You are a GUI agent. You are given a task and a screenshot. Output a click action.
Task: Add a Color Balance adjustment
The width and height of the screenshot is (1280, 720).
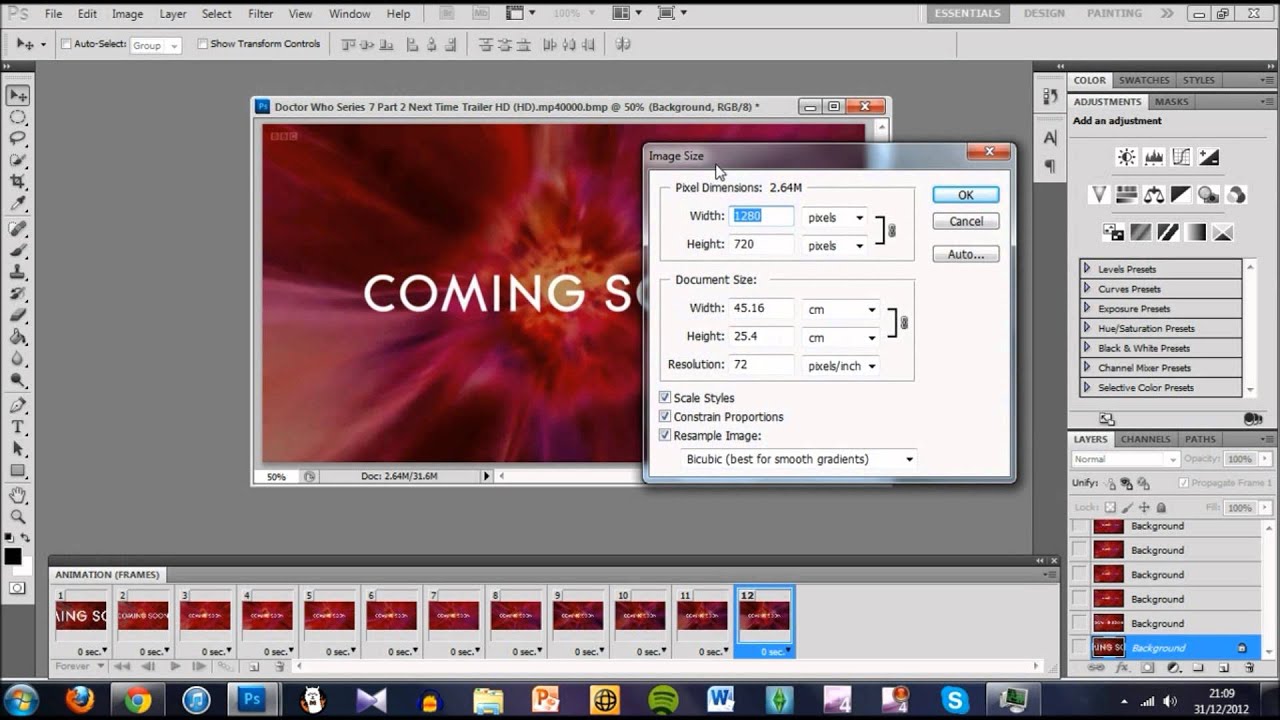(x=1154, y=195)
